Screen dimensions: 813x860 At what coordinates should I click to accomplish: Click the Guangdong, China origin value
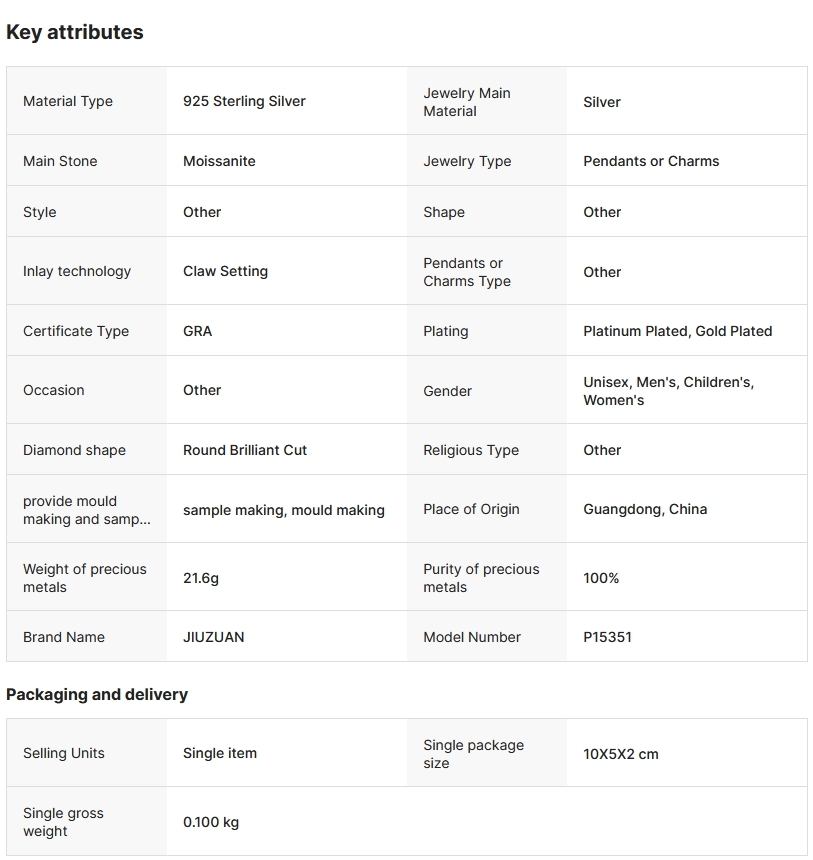[x=645, y=509]
